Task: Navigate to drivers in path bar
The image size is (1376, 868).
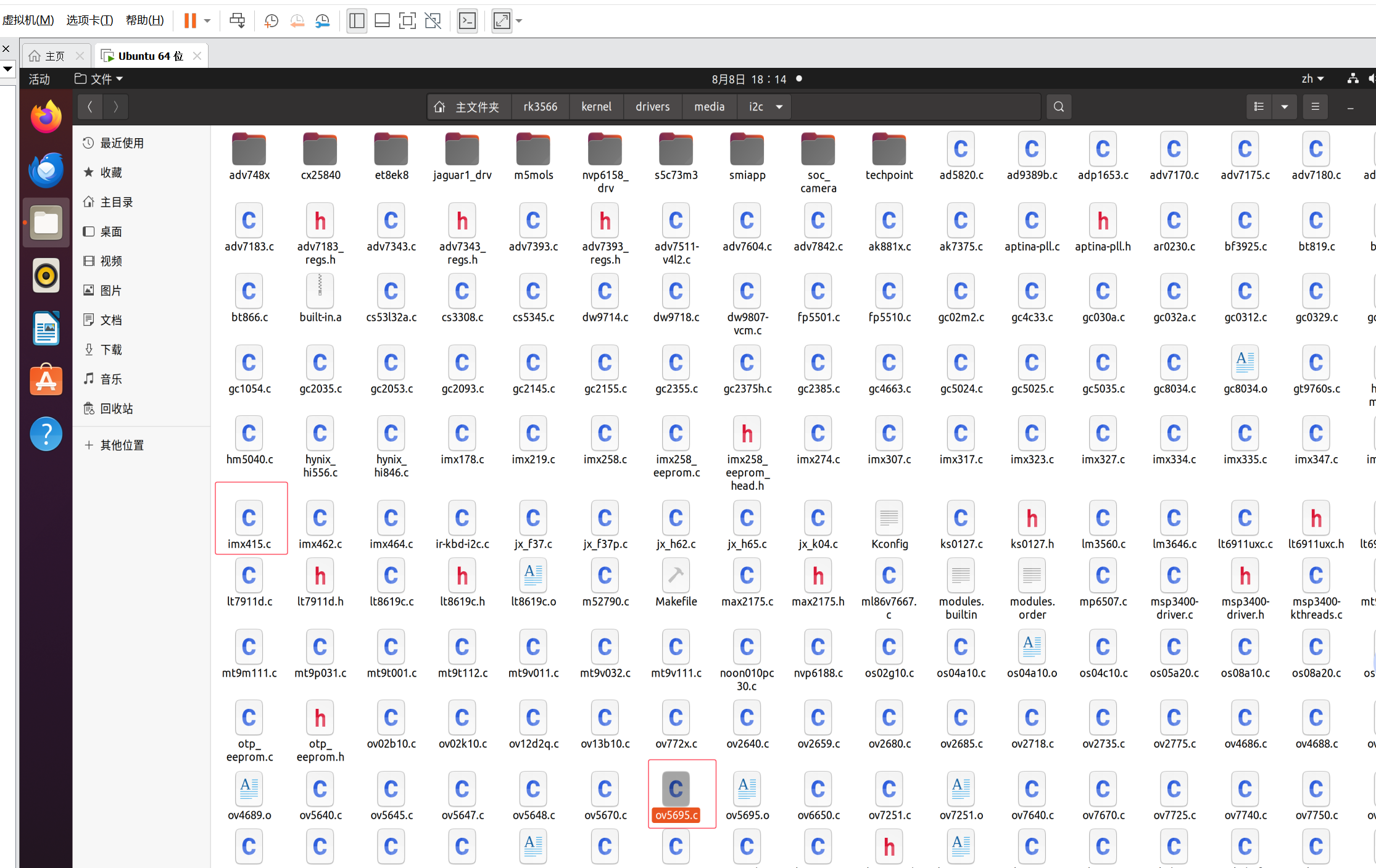Action: pyautogui.click(x=653, y=107)
